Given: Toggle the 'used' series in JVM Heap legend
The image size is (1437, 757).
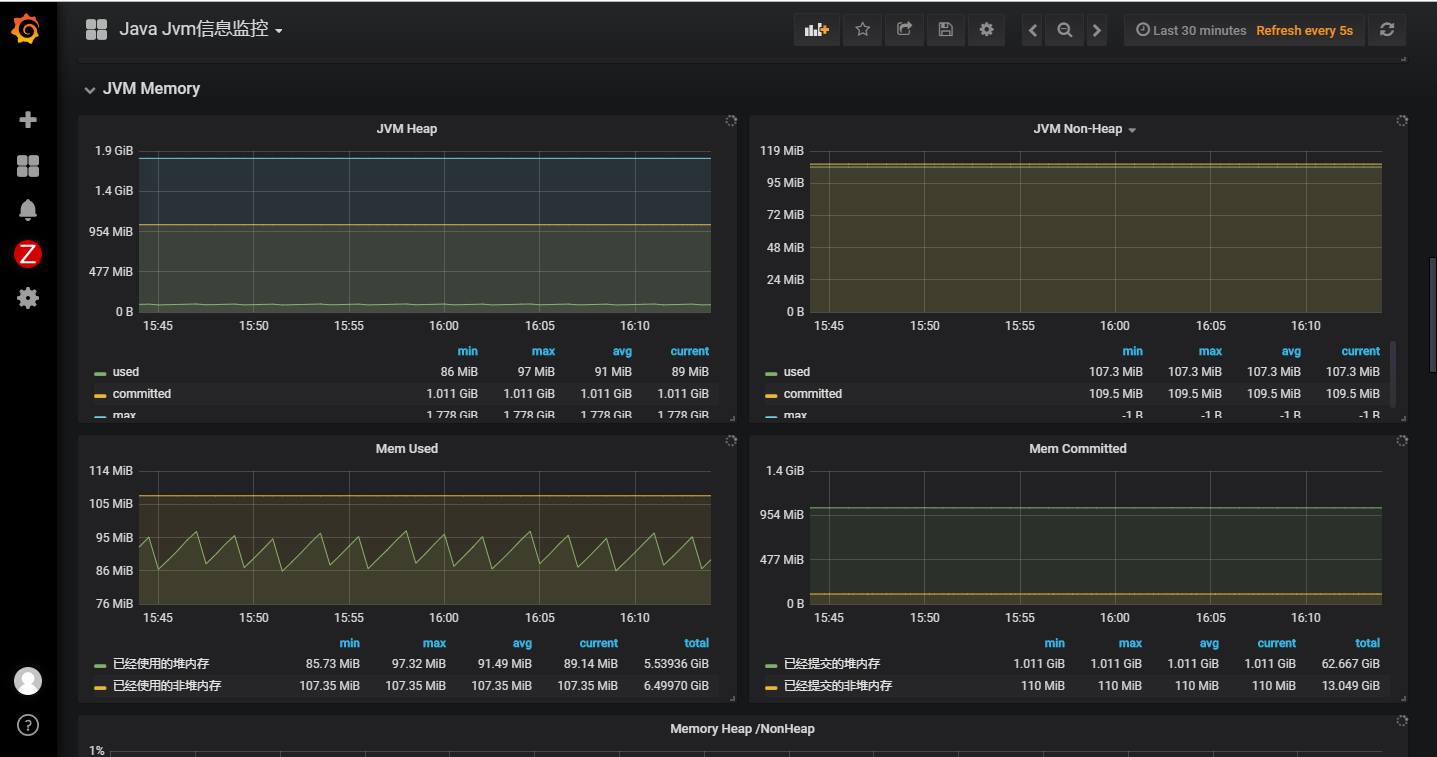Looking at the screenshot, I should 126,372.
